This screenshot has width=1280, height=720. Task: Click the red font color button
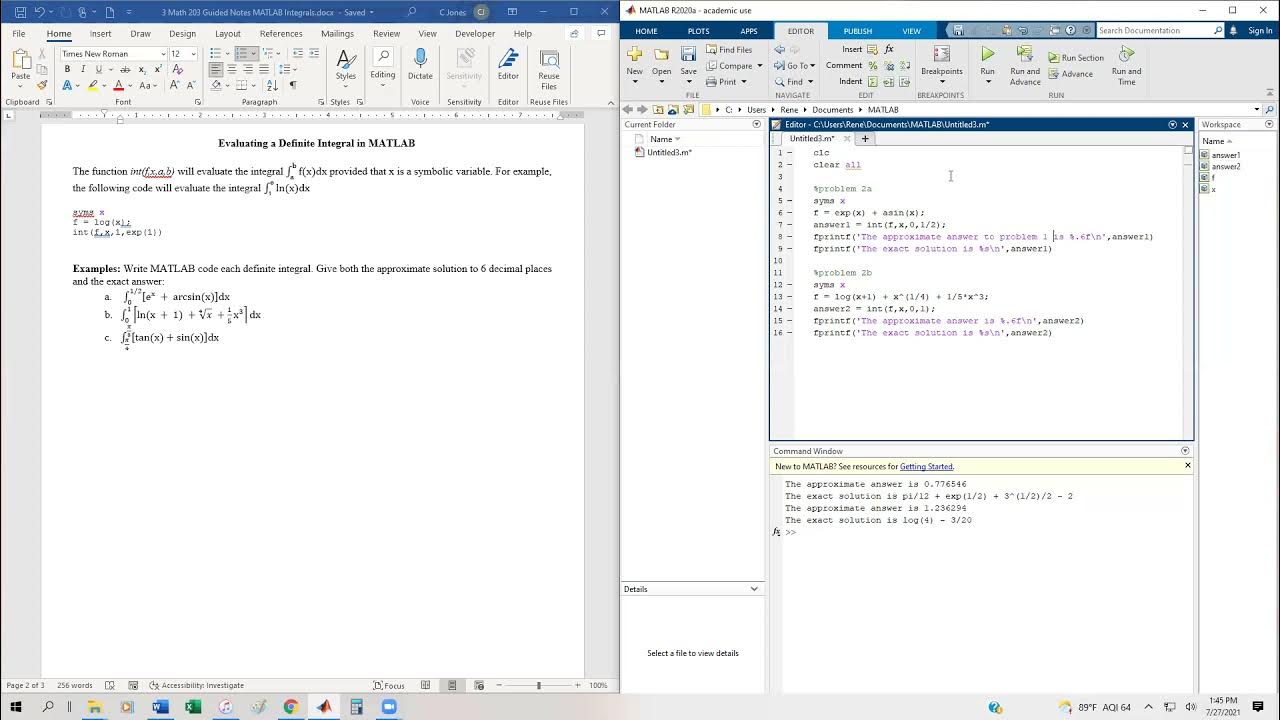[x=118, y=85]
